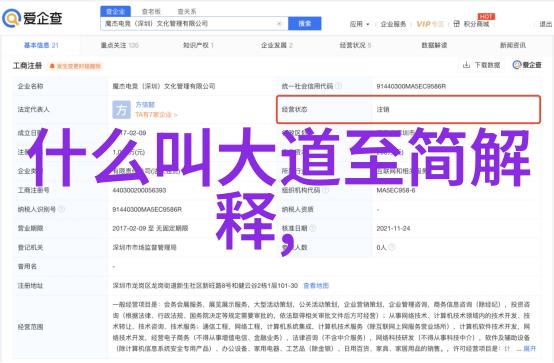Click the 退出 logout link
This screenshot has height=363, width=554.
[x=546, y=24]
